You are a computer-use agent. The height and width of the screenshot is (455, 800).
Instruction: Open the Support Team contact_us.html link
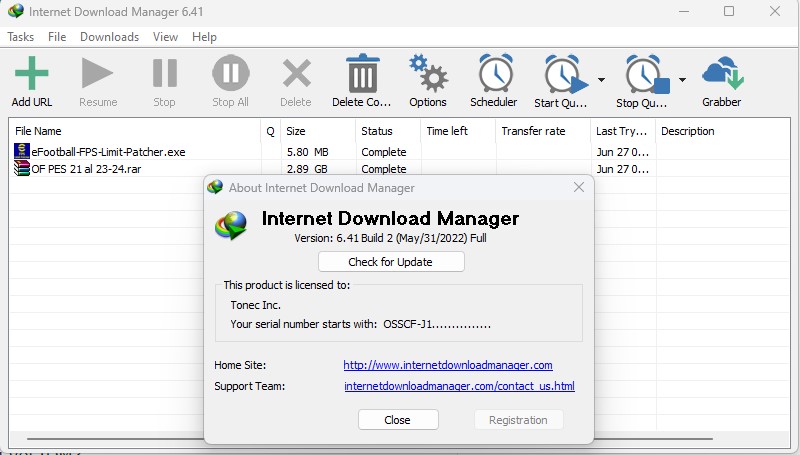coord(459,386)
